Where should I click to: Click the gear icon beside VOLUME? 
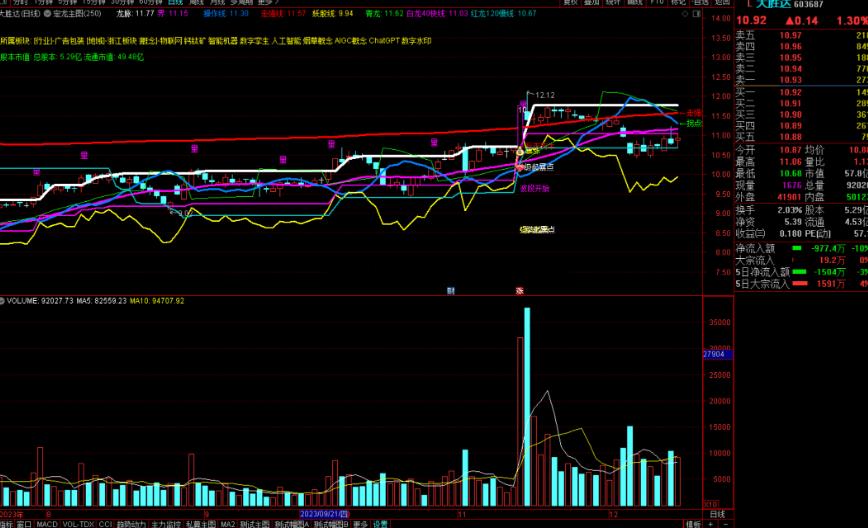click(2, 301)
